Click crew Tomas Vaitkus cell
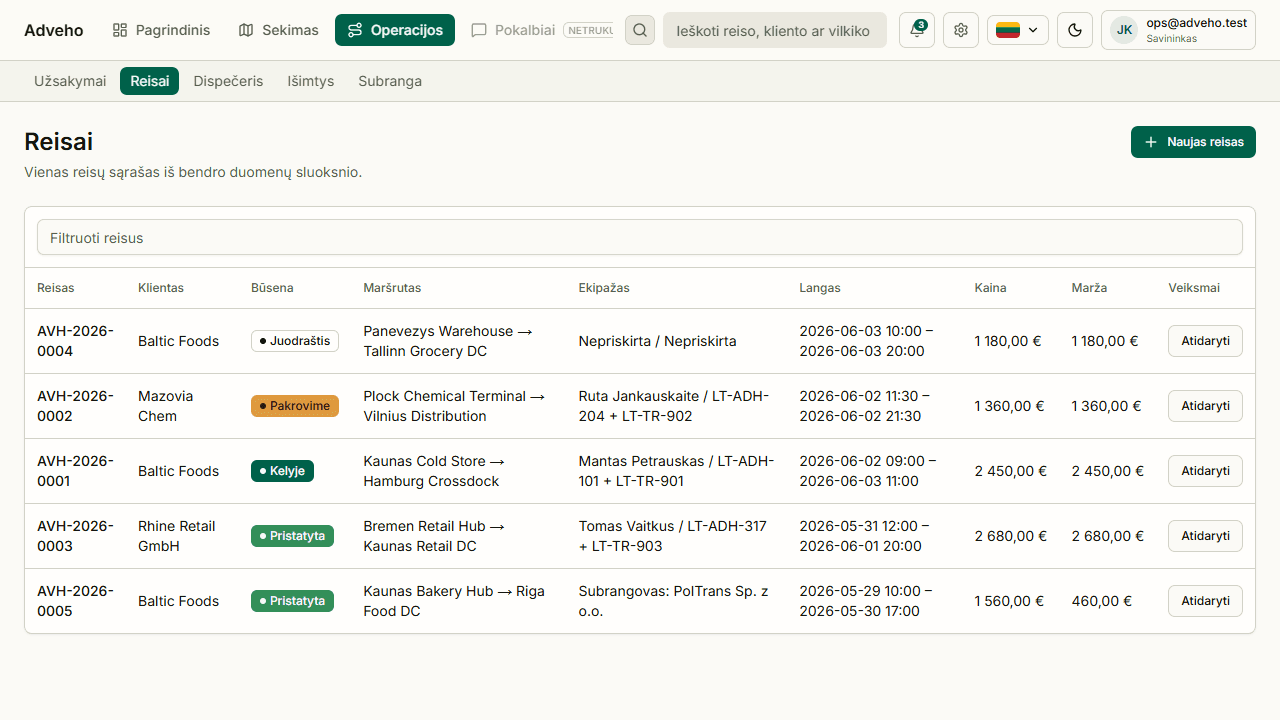The width and height of the screenshot is (1280, 720). (x=673, y=536)
